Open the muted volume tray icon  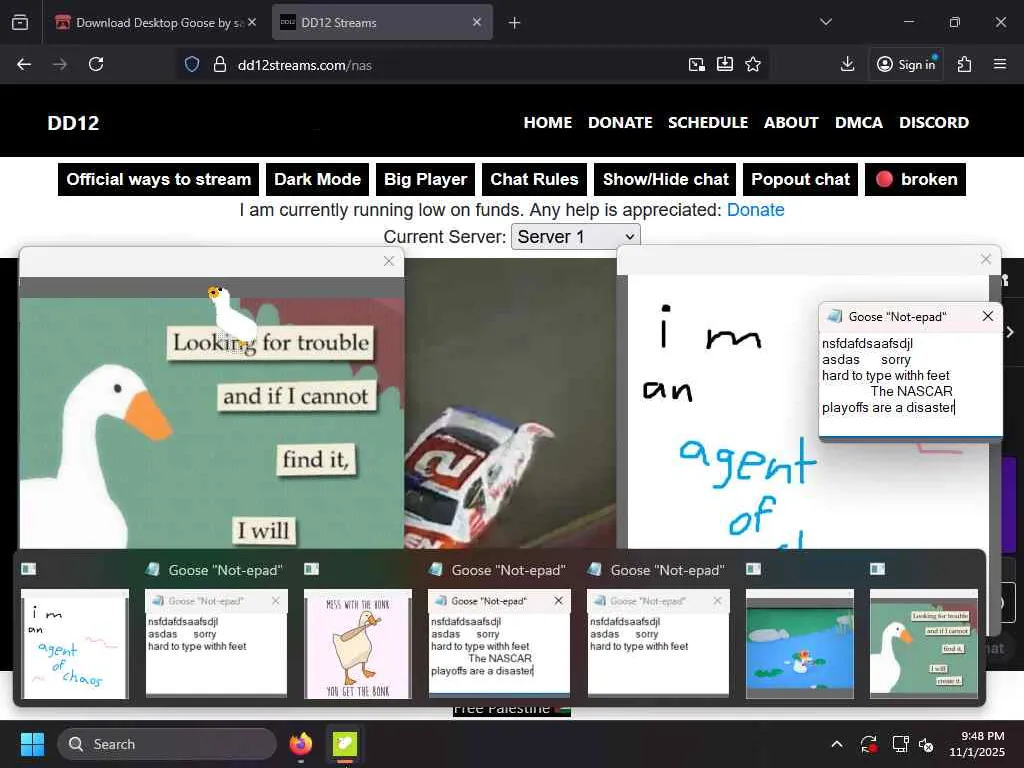click(926, 744)
